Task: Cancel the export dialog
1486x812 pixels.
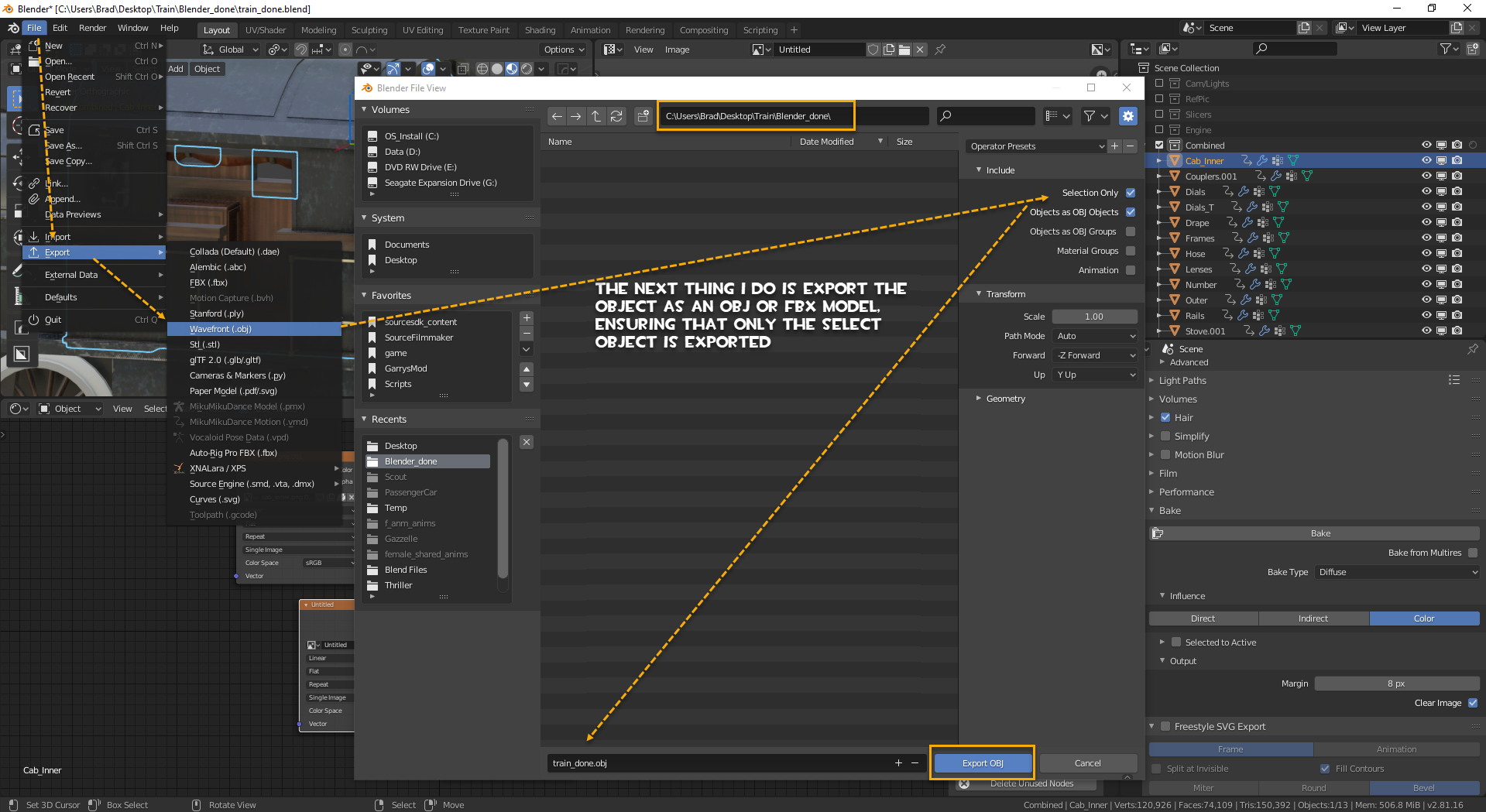Action: 1087,763
